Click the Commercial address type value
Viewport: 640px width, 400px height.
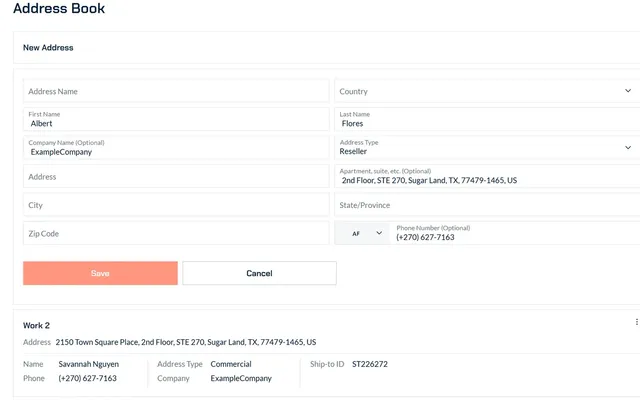coord(231,364)
